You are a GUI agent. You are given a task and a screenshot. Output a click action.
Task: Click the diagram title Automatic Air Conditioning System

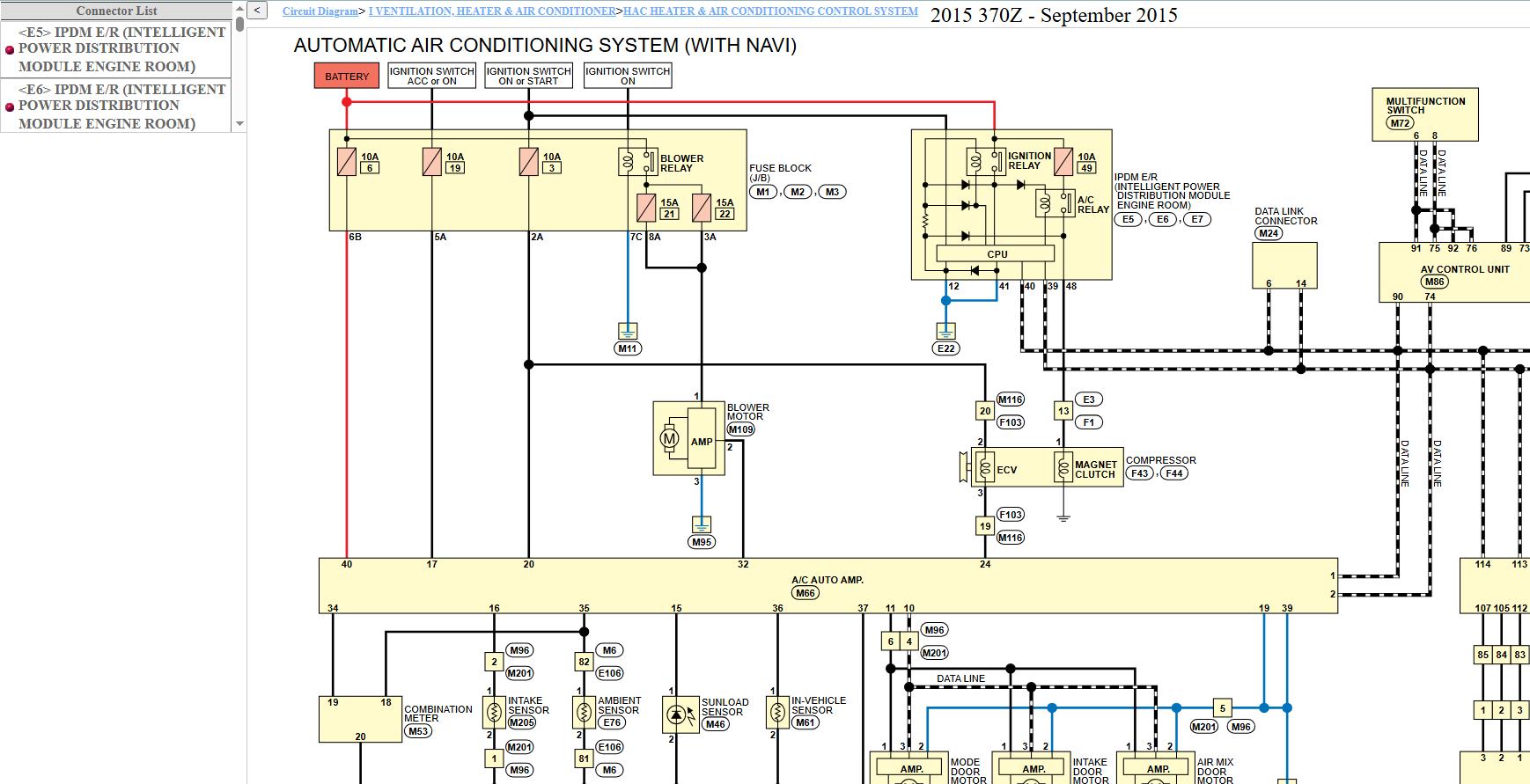(545, 46)
